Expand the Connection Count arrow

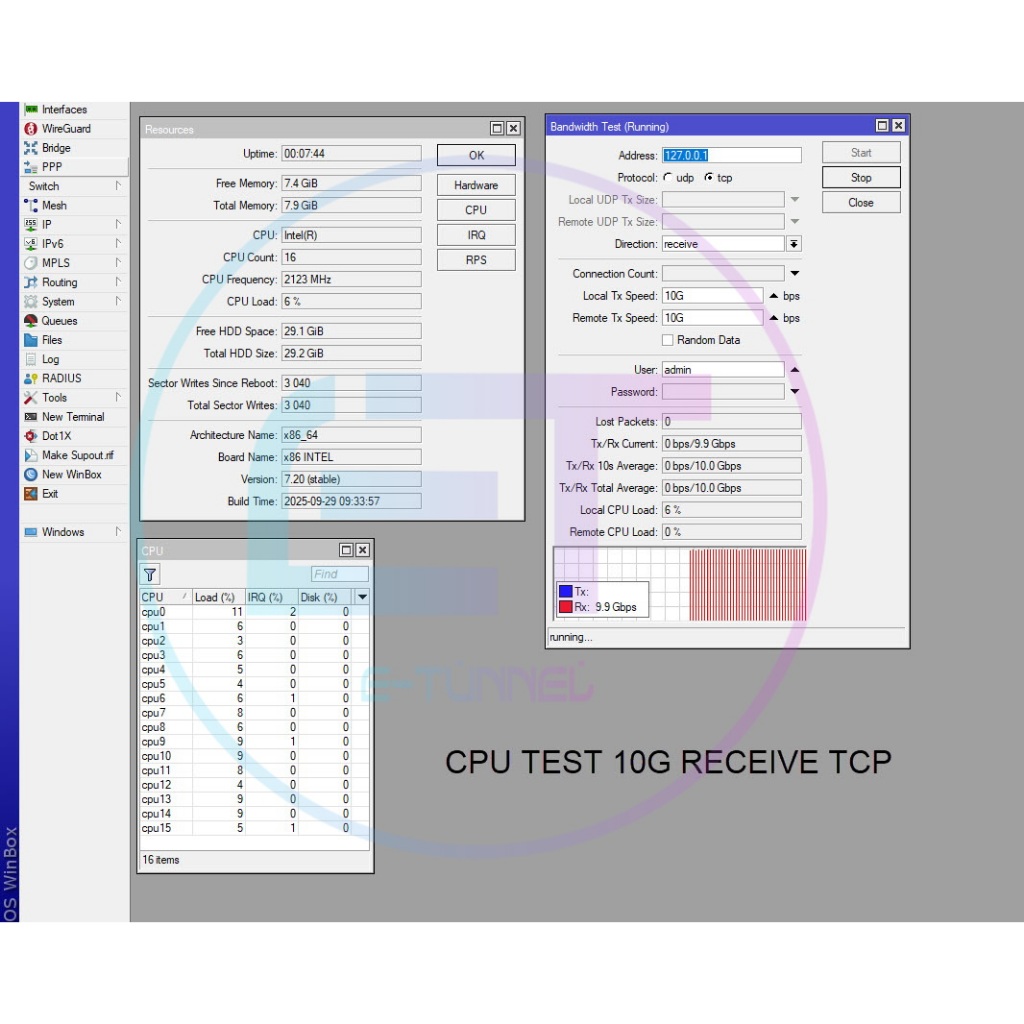pyautogui.click(x=795, y=274)
